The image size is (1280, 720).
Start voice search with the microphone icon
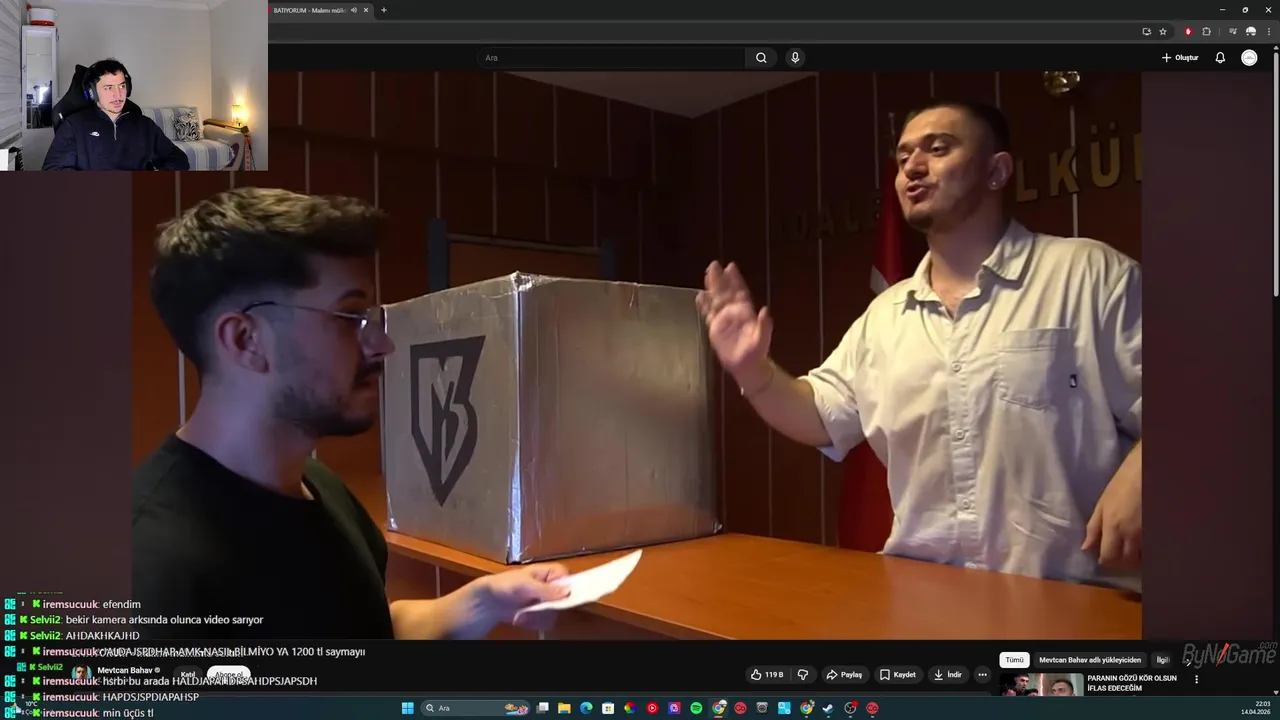tap(795, 58)
